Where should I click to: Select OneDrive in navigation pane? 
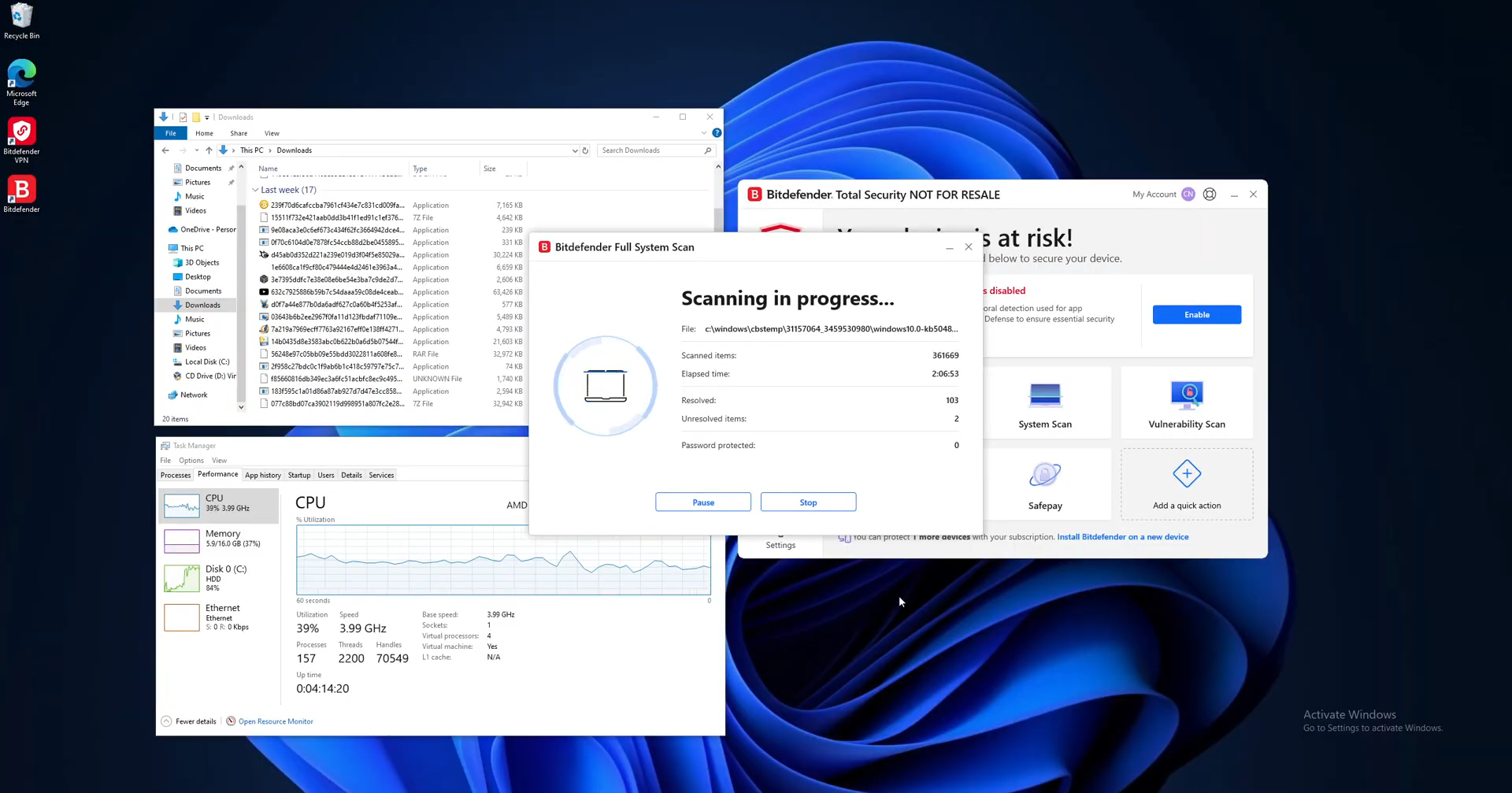coord(208,230)
